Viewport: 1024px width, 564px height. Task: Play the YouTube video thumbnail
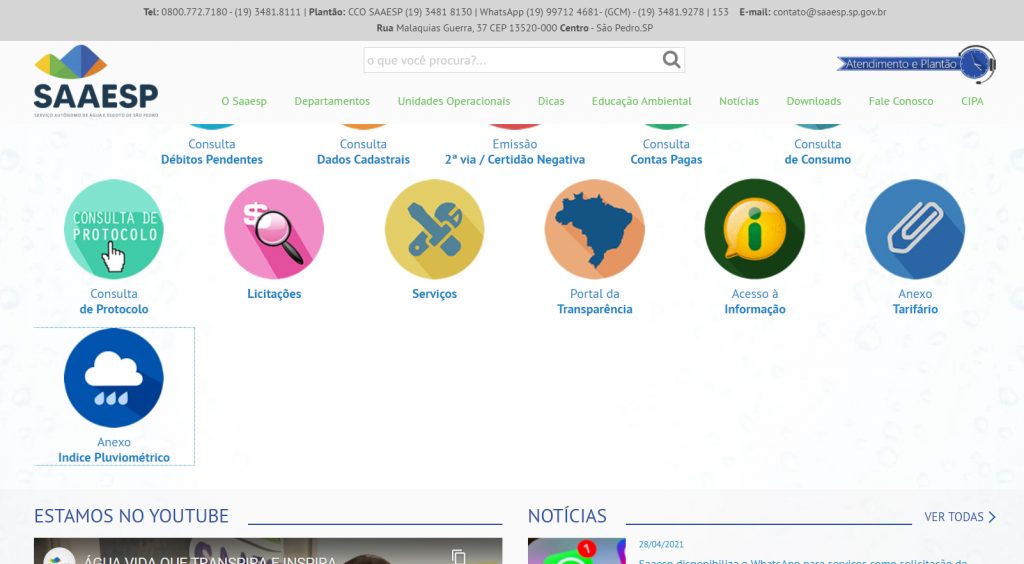[268, 553]
